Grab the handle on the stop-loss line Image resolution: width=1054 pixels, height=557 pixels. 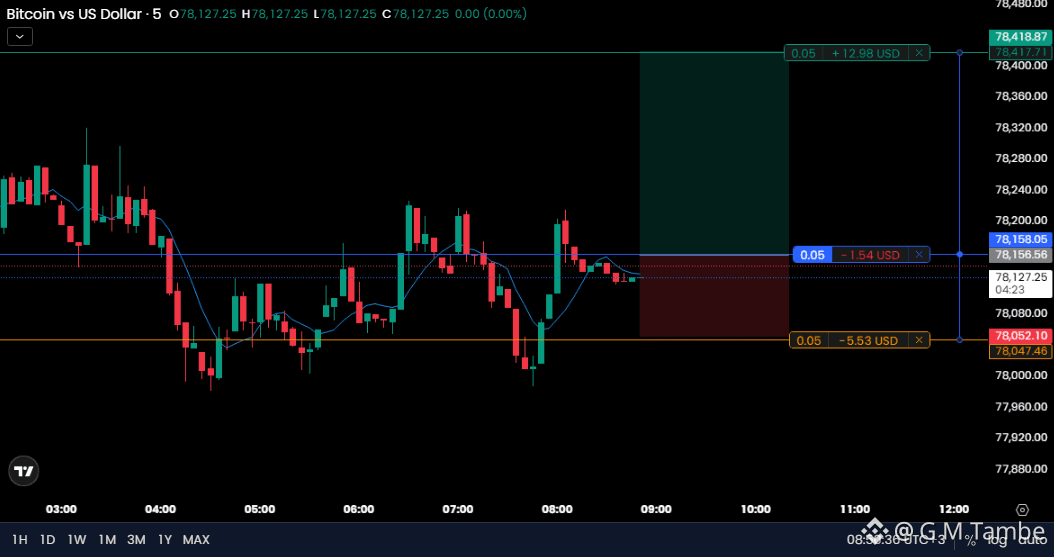959,340
